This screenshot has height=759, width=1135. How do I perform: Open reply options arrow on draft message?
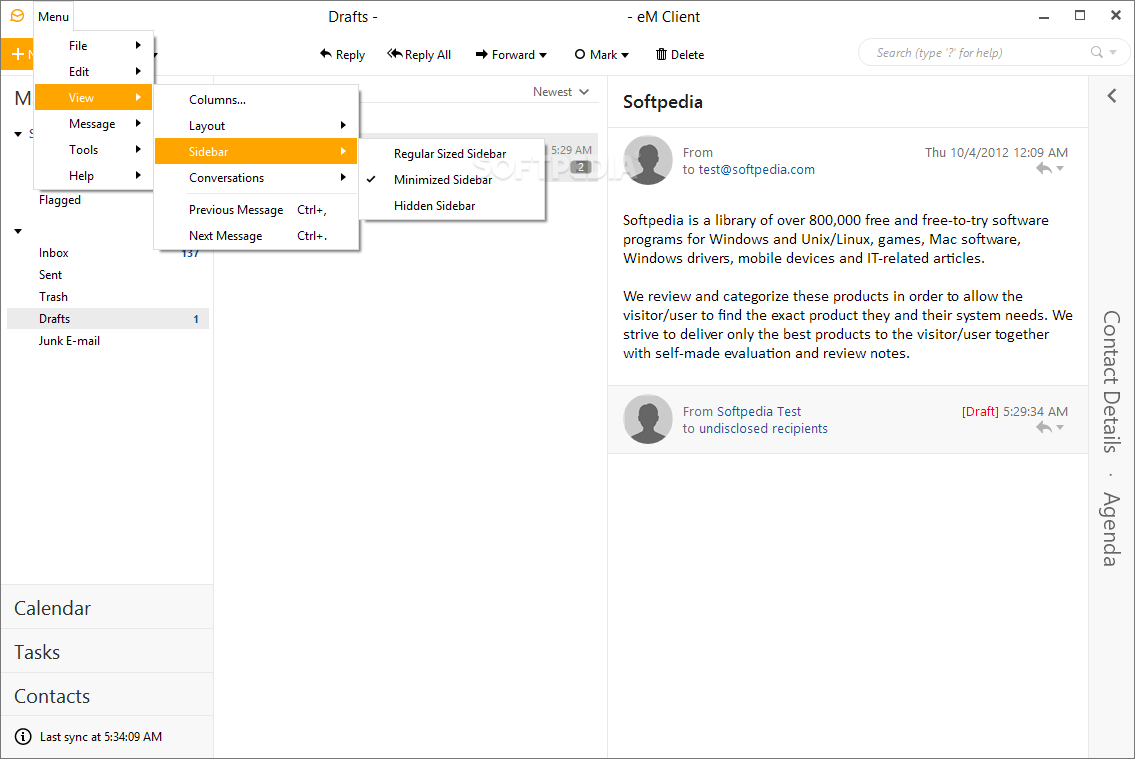1060,428
